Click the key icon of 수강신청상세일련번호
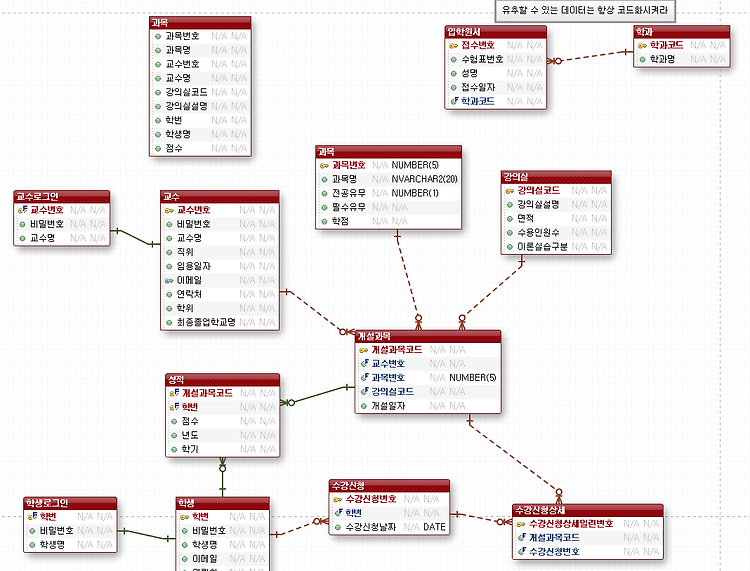This screenshot has width=750, height=571. [x=521, y=524]
